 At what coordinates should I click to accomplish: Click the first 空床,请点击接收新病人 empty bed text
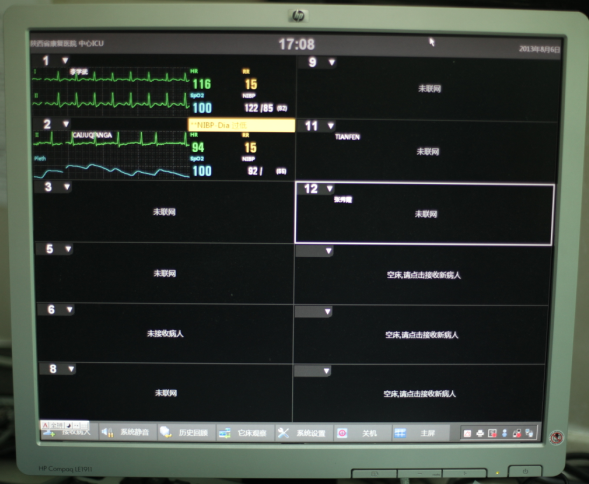coord(423,275)
